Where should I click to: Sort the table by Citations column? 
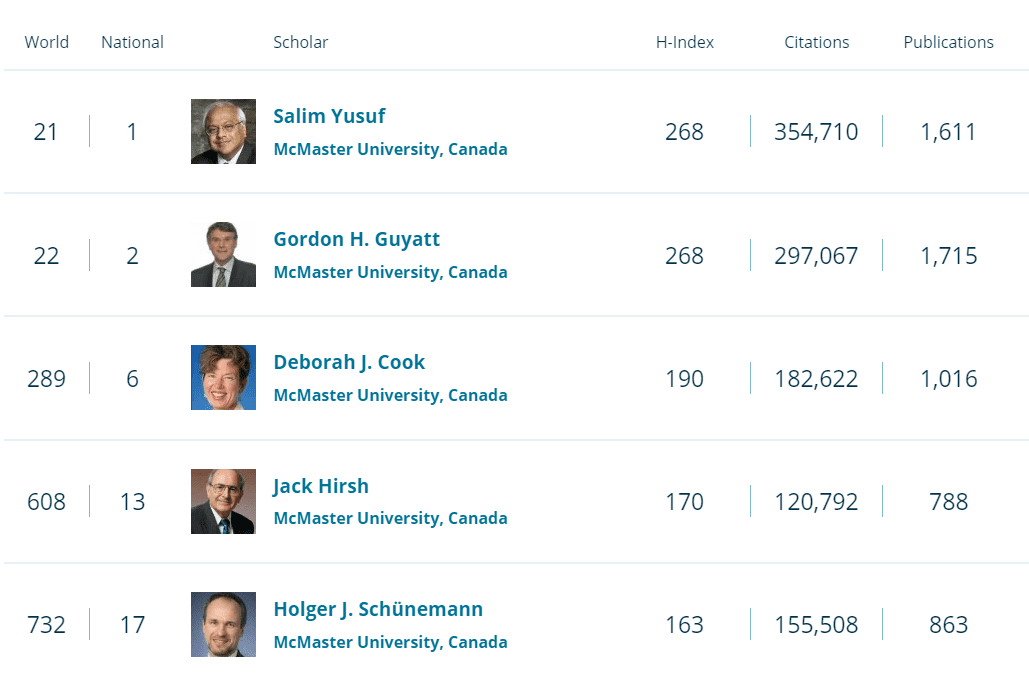(816, 42)
